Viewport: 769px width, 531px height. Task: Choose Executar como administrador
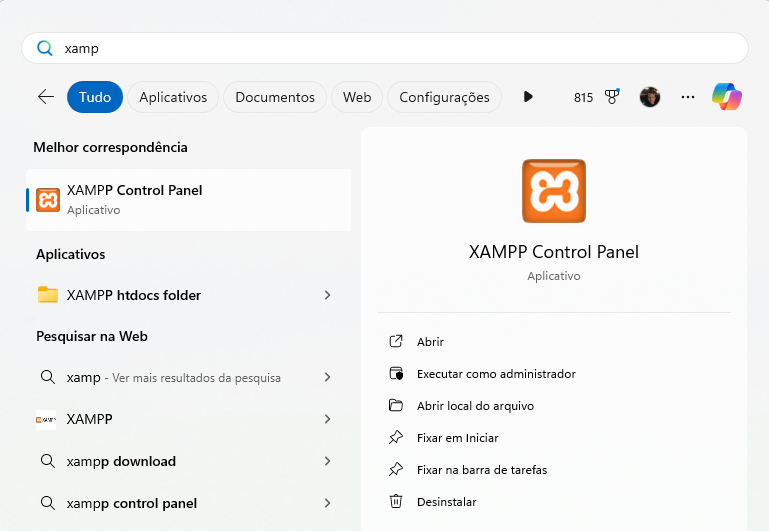click(496, 374)
